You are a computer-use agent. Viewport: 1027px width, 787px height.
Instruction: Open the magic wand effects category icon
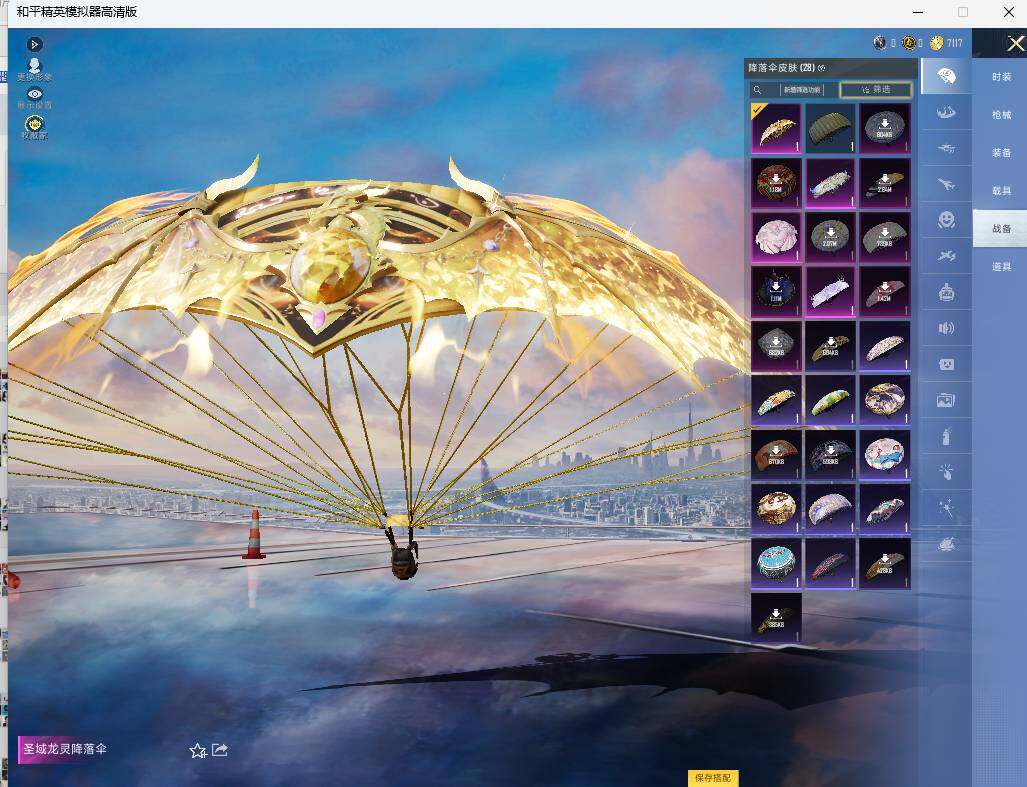[946, 508]
